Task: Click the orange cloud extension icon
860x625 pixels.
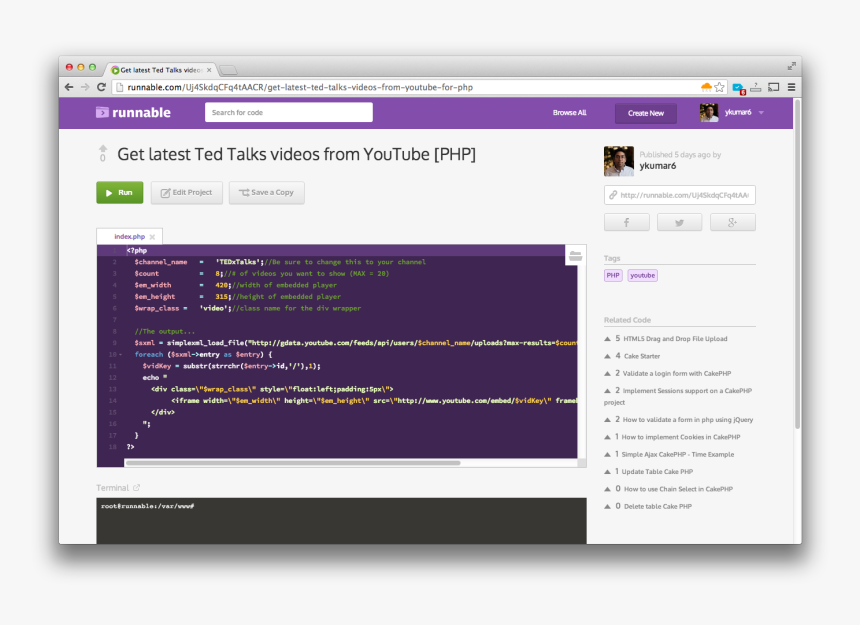Action: coord(706,87)
